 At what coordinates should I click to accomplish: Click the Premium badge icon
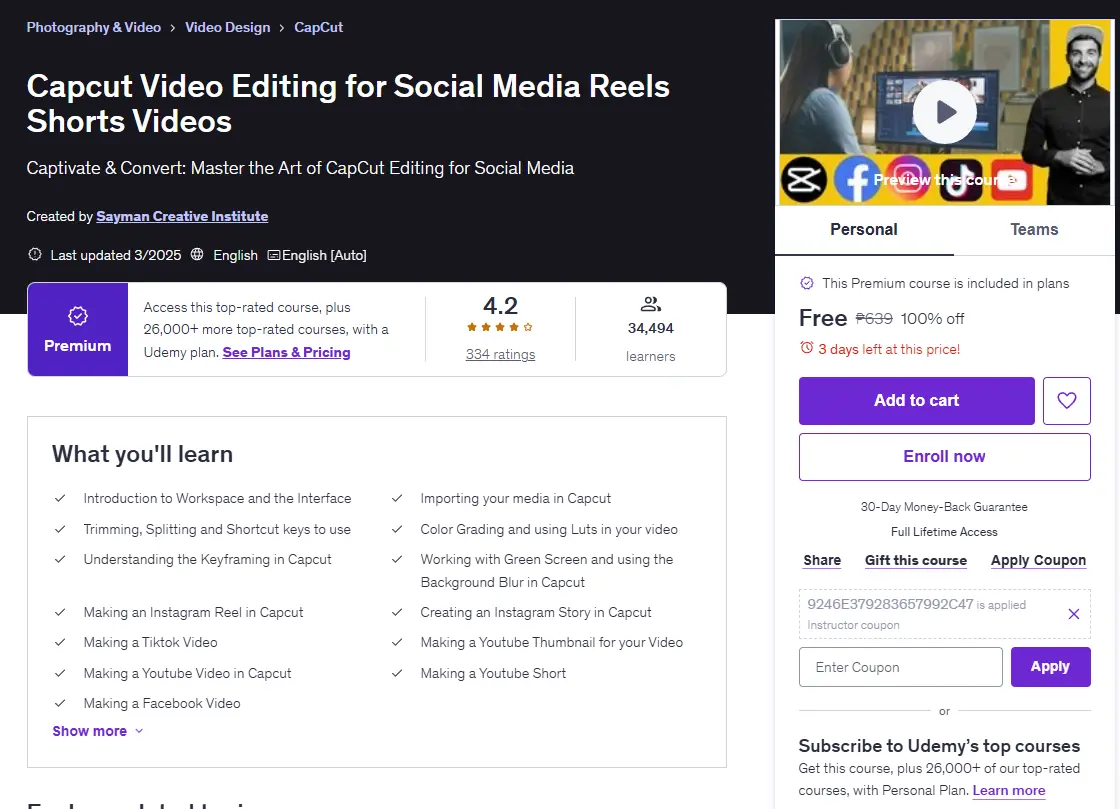pyautogui.click(x=78, y=316)
